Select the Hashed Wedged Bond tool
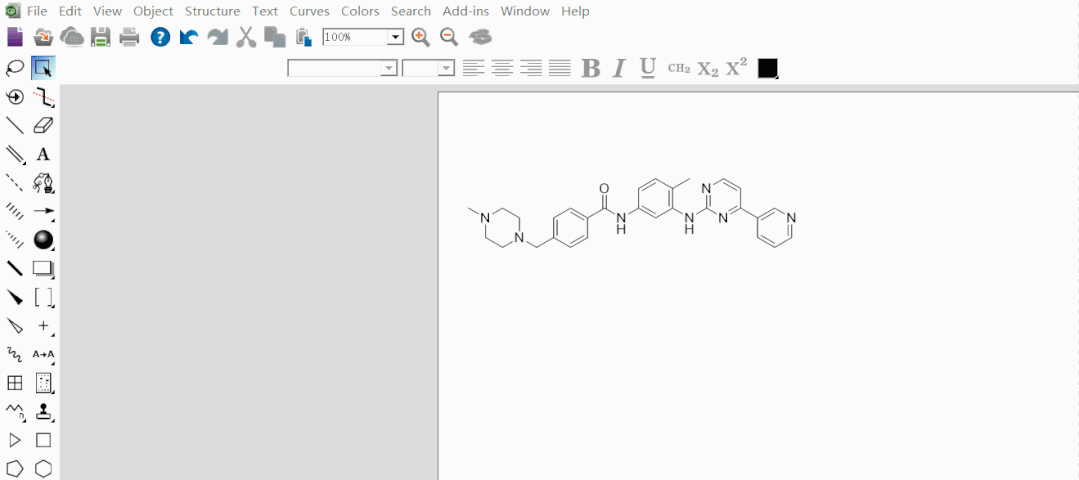Viewport: 1079px width, 480px height. pos(14,239)
